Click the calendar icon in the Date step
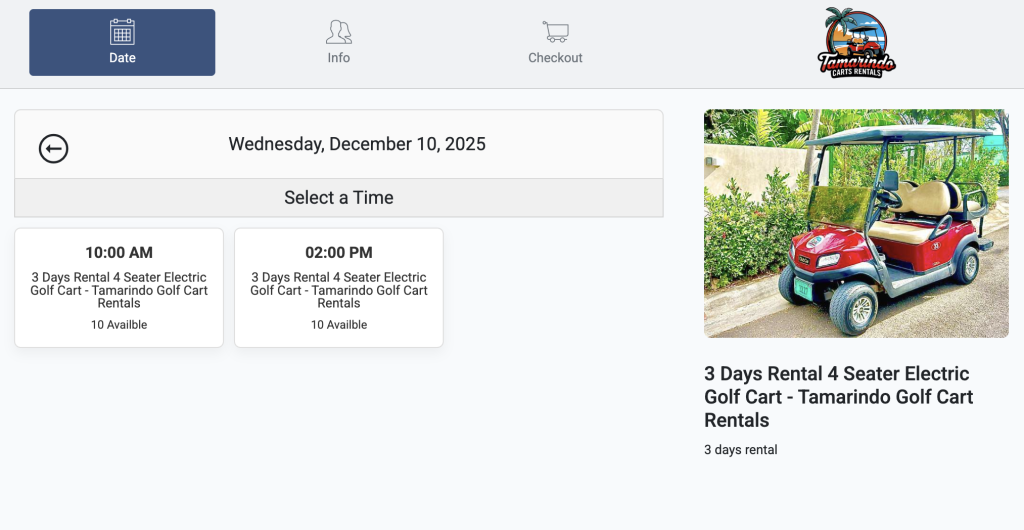 click(122, 32)
